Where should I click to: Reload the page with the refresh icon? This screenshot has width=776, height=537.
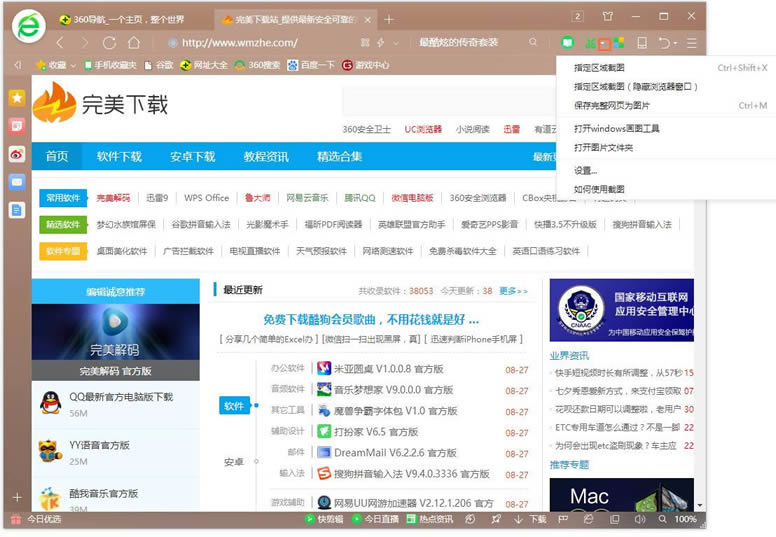(x=109, y=43)
